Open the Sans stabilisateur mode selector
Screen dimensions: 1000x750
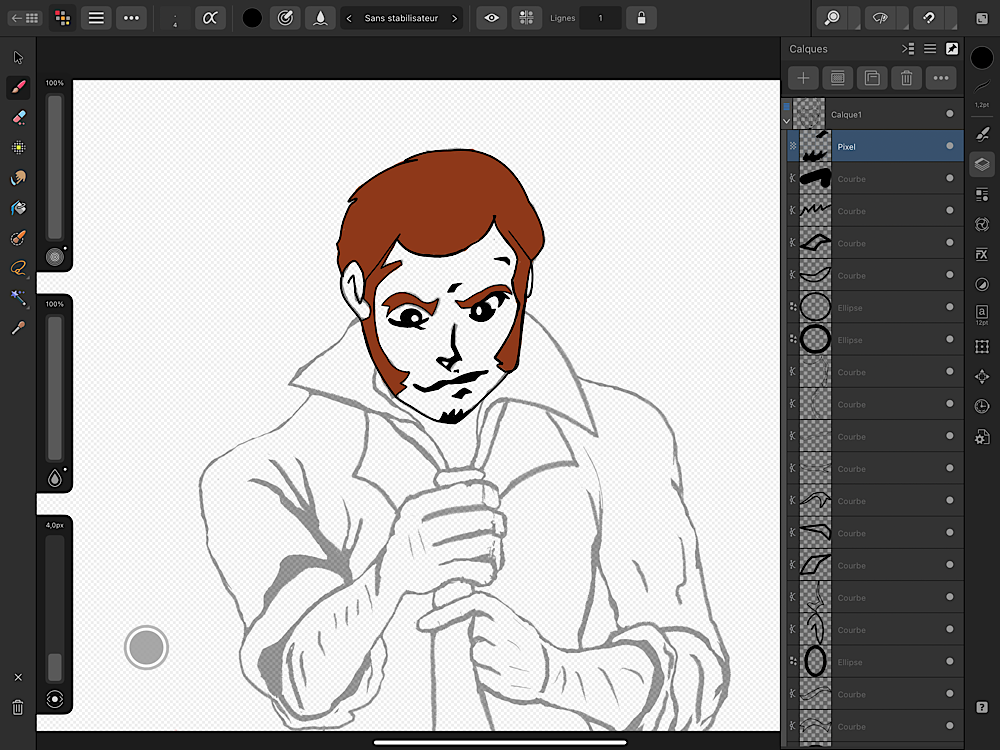click(401, 18)
